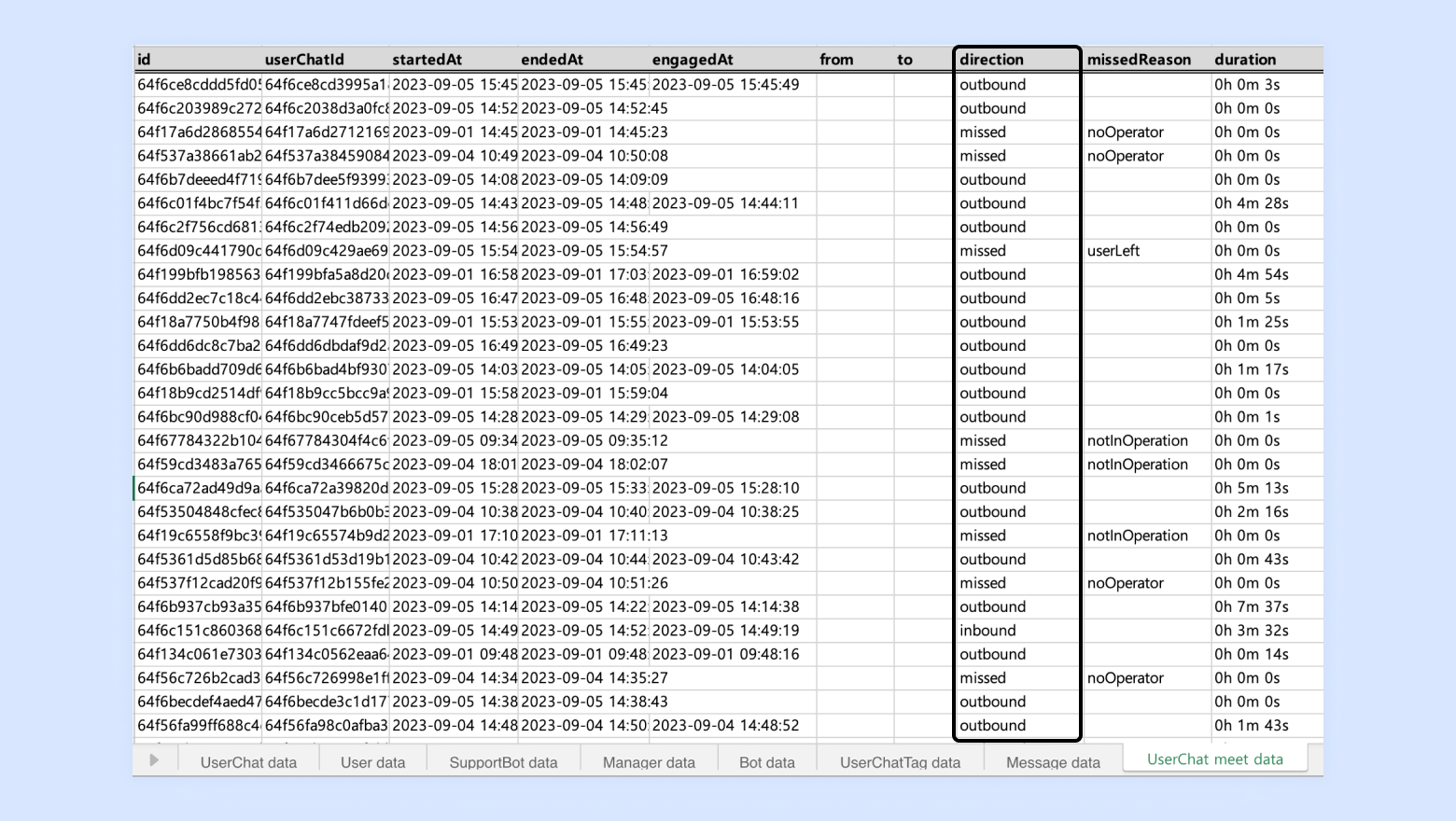Switch to the UserChat data tab
This screenshot has height=821, width=1456.
click(x=248, y=761)
